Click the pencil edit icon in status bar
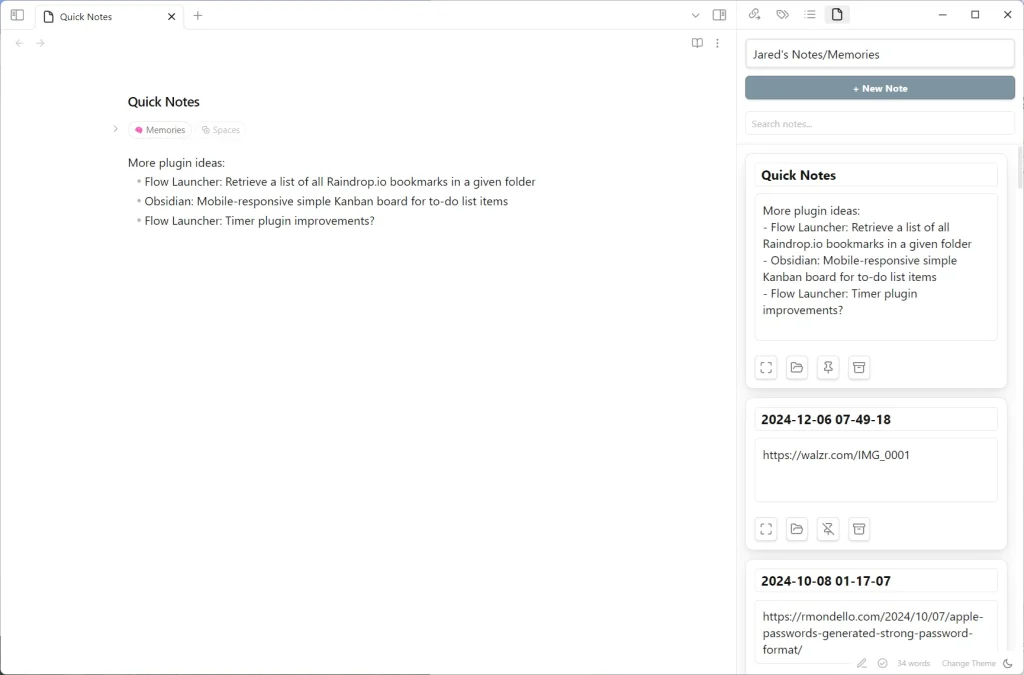 click(x=862, y=663)
